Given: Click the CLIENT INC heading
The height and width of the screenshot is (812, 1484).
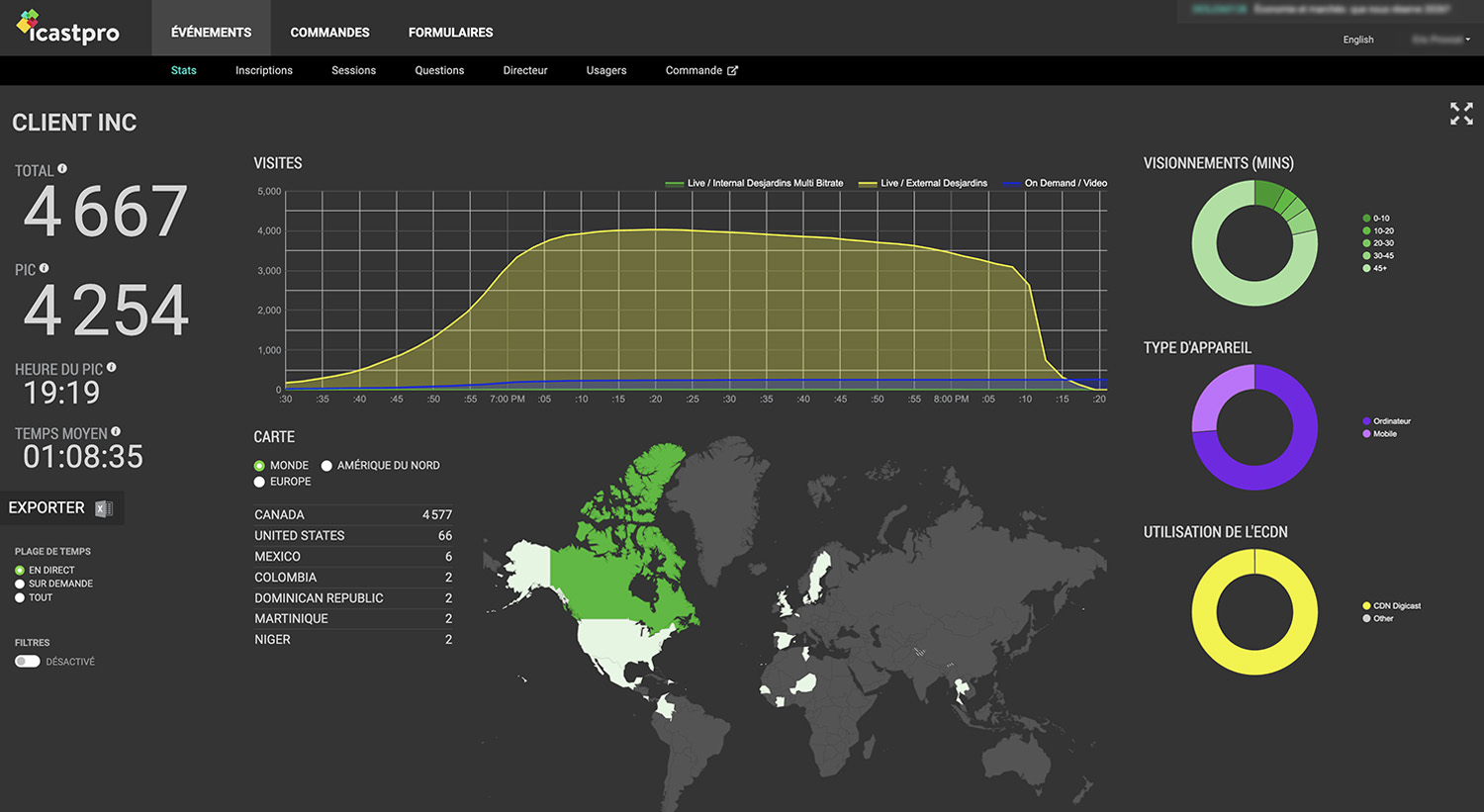Looking at the screenshot, I should pyautogui.click(x=74, y=123).
